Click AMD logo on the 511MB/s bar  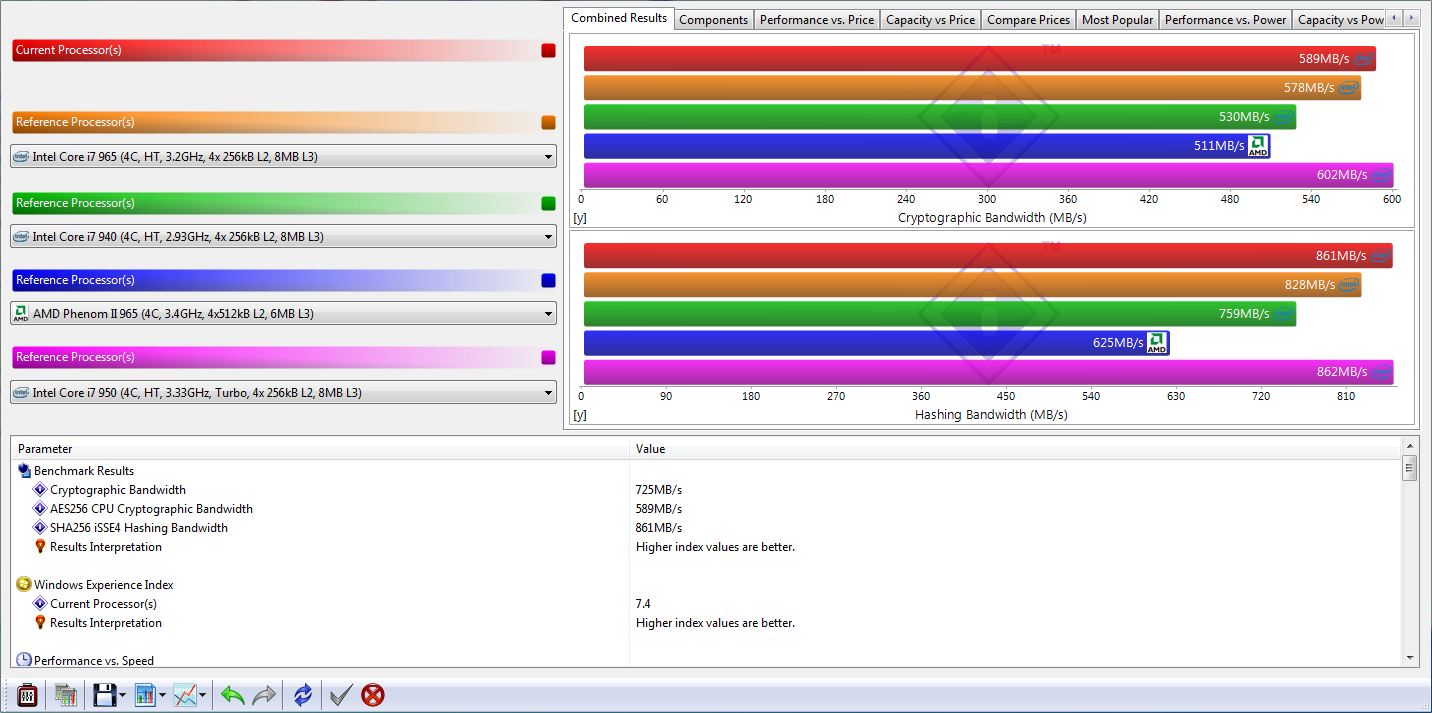click(1259, 146)
